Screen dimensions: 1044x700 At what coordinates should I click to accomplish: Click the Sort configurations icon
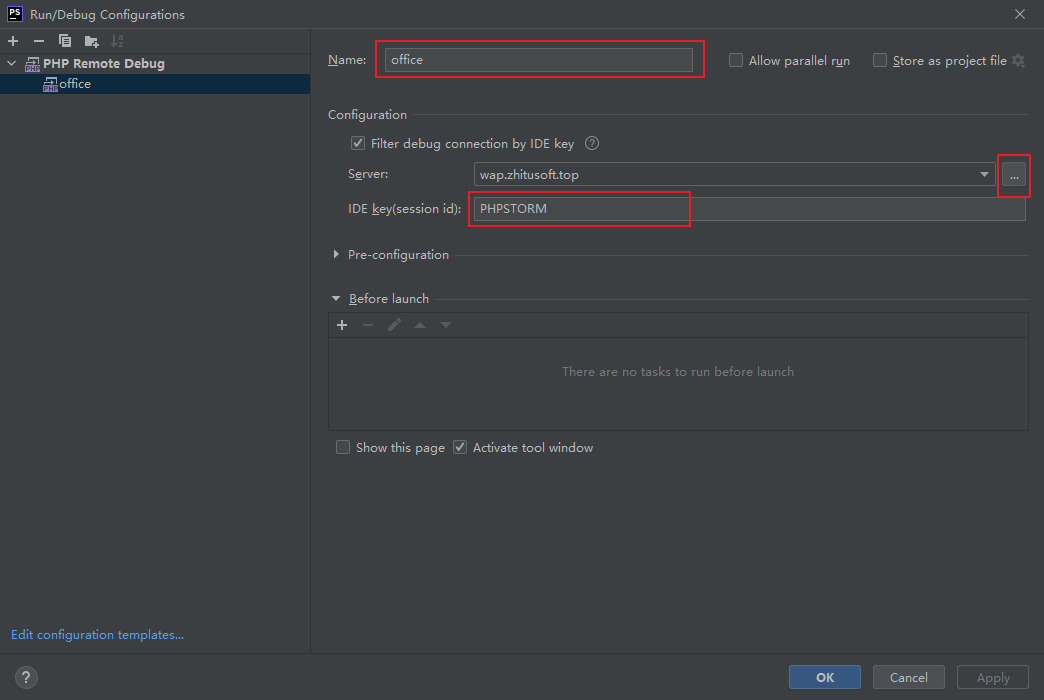tap(117, 41)
